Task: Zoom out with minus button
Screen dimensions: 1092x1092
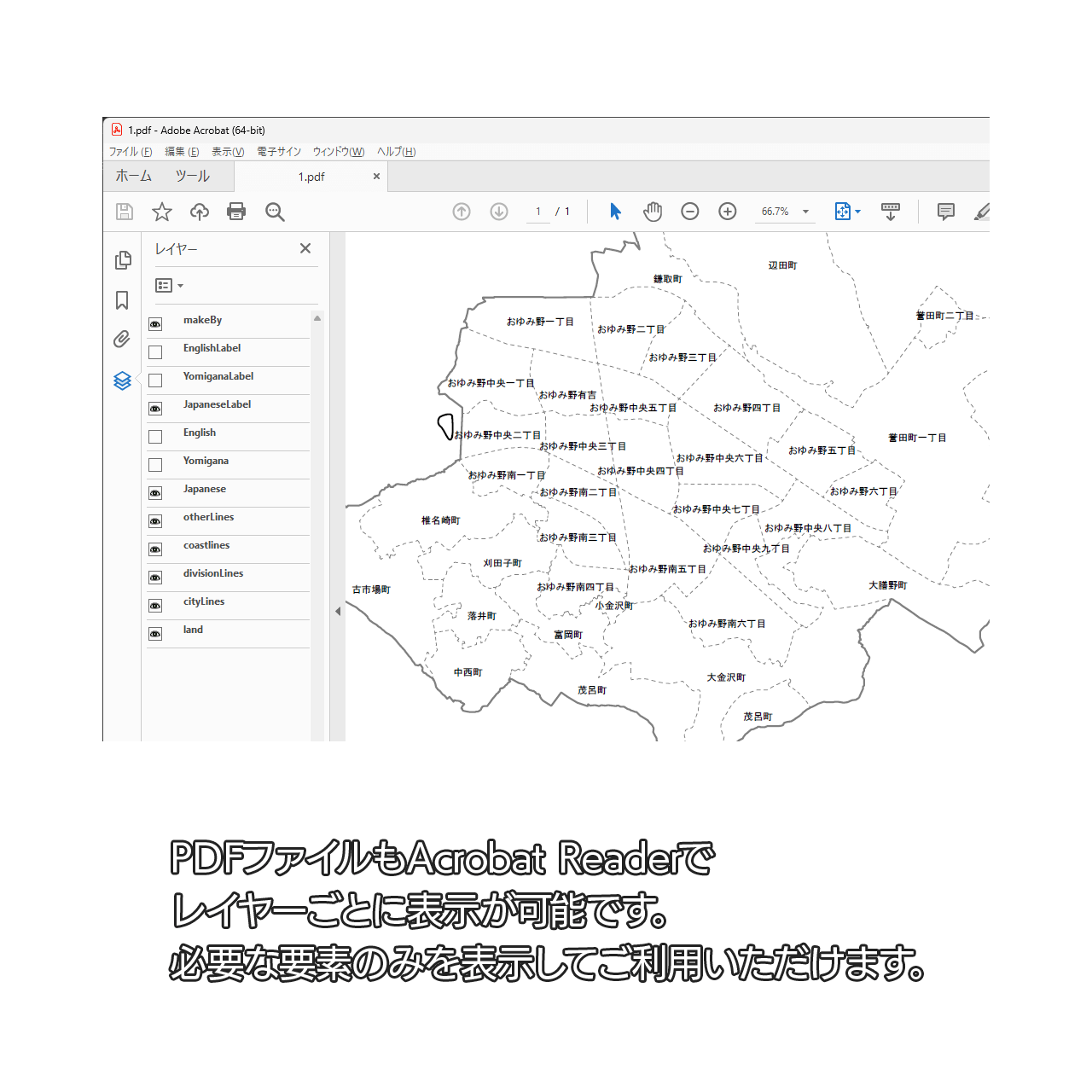Action: coord(690,212)
